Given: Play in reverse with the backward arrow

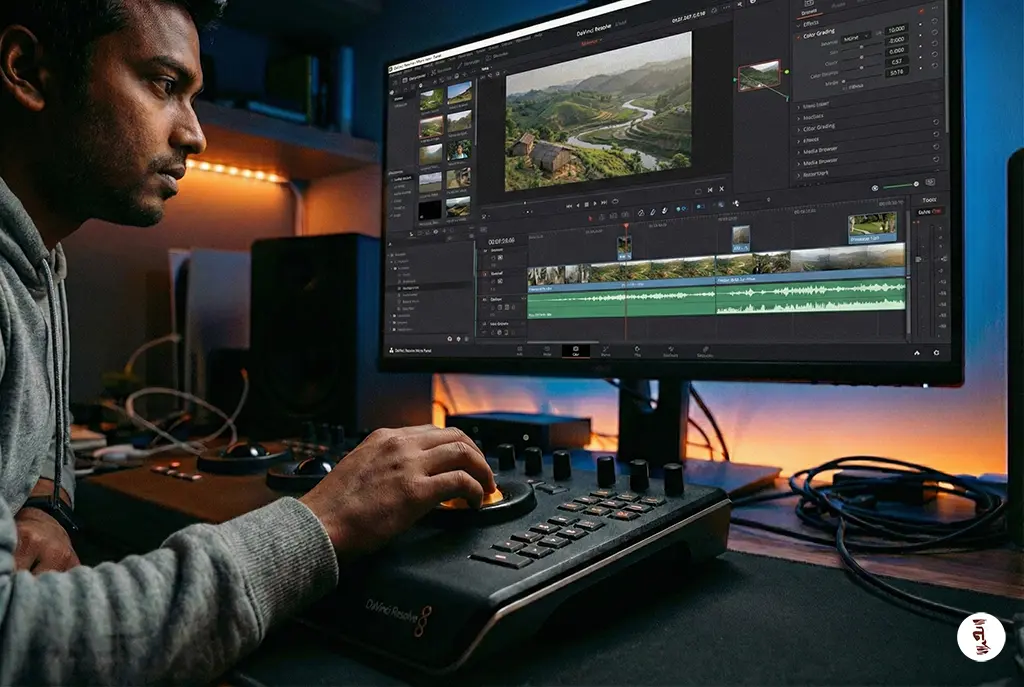Looking at the screenshot, I should pos(578,204).
